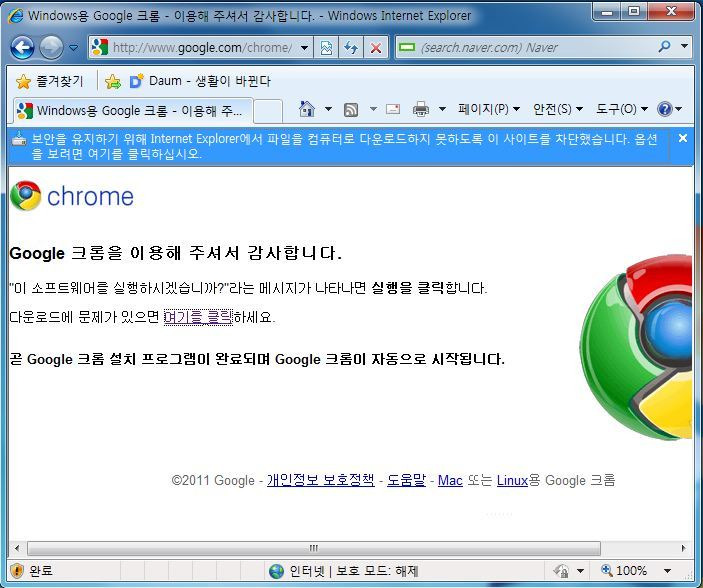This screenshot has height=588, width=703.
Task: Refresh the page with the arrows icon
Action: click(x=351, y=47)
